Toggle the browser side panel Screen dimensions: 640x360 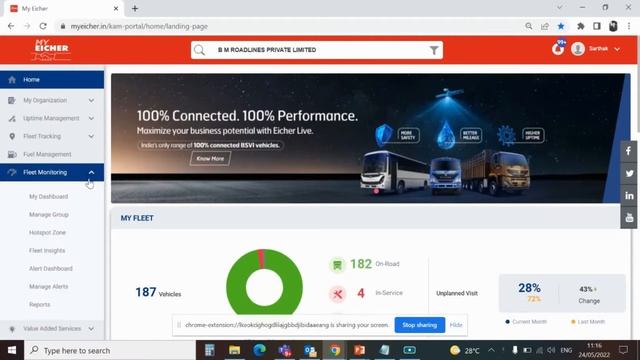point(597,26)
